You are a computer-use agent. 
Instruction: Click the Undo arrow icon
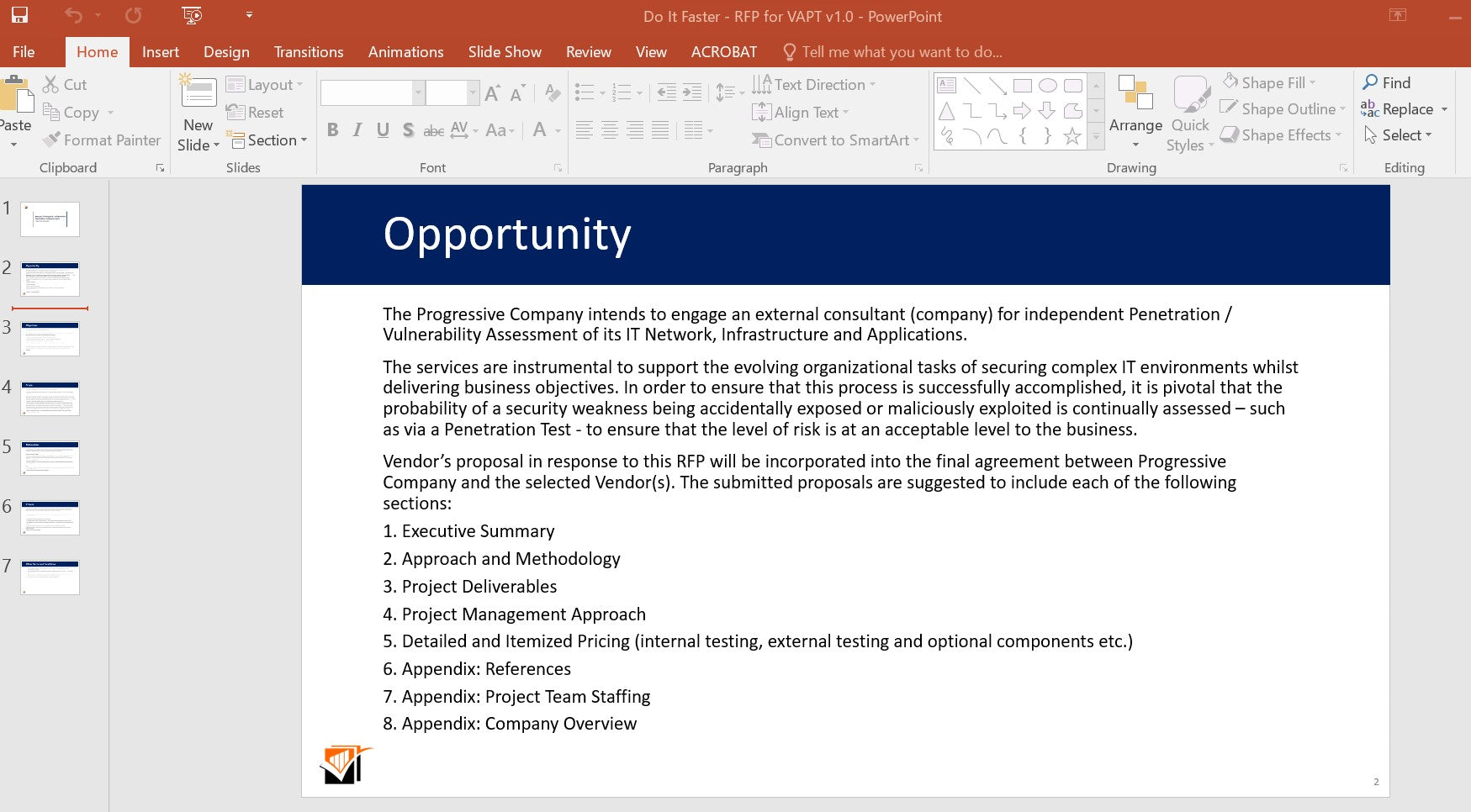pyautogui.click(x=73, y=15)
